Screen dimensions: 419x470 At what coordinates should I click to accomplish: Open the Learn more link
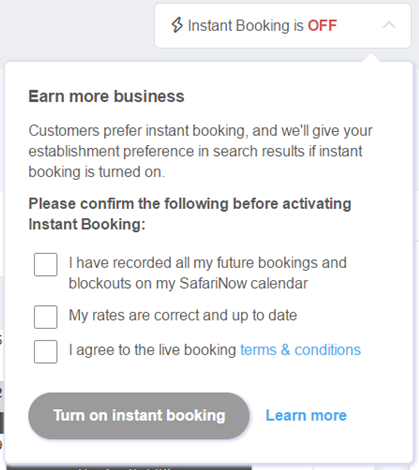click(x=306, y=415)
